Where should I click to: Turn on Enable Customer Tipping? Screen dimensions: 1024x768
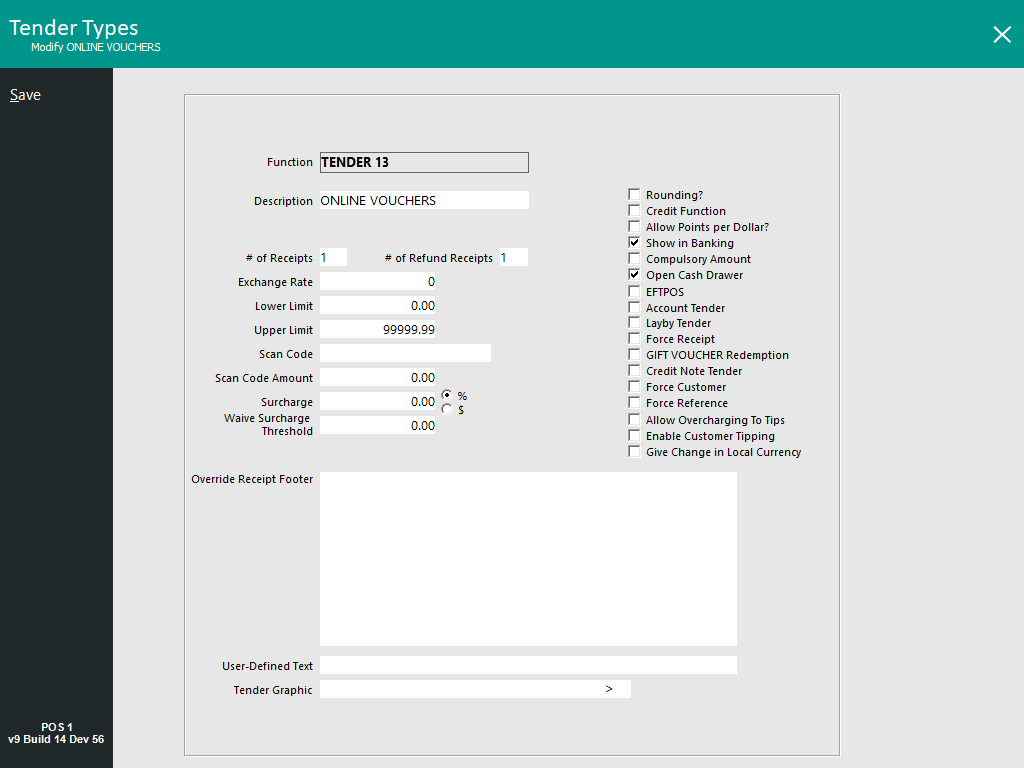[x=634, y=436]
